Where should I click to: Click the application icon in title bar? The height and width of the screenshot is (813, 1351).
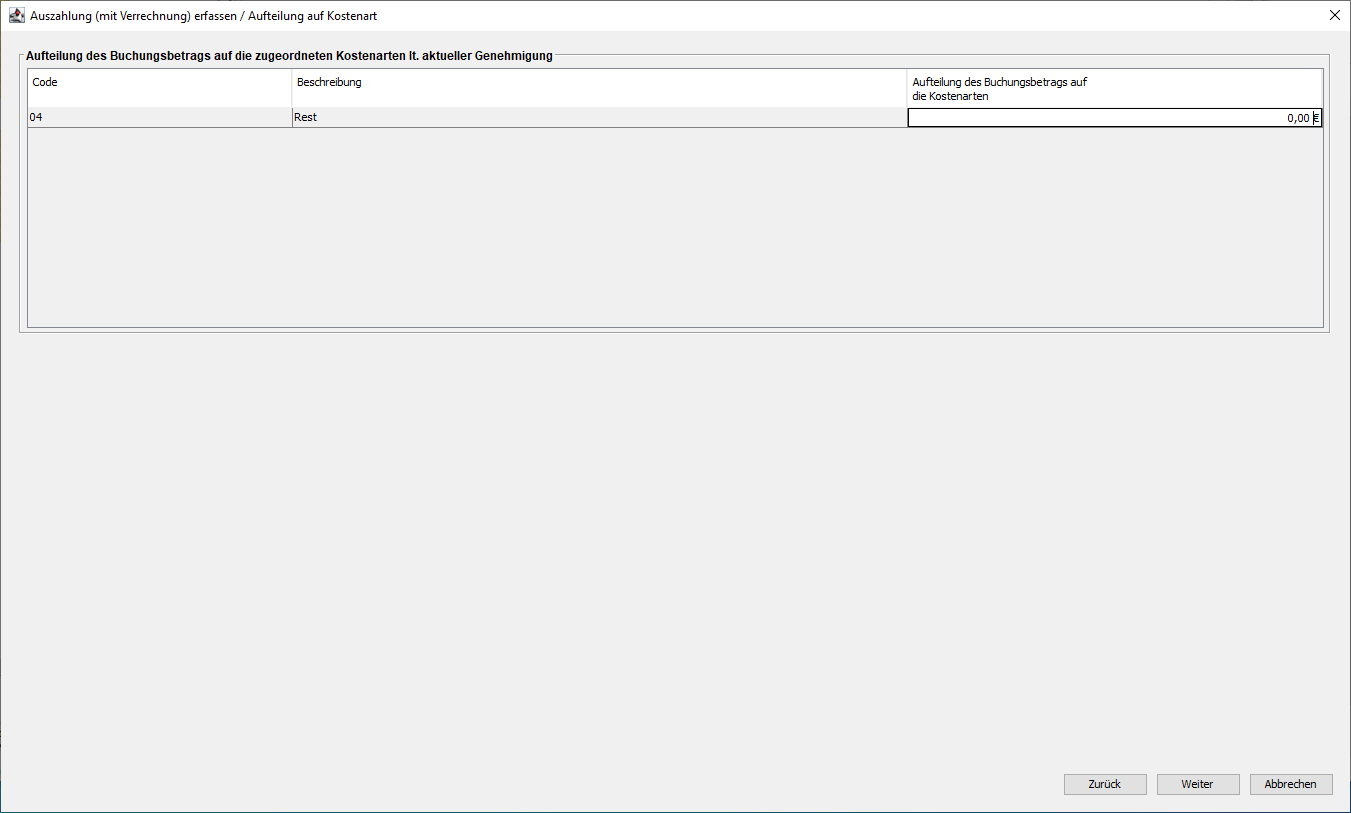pos(16,16)
